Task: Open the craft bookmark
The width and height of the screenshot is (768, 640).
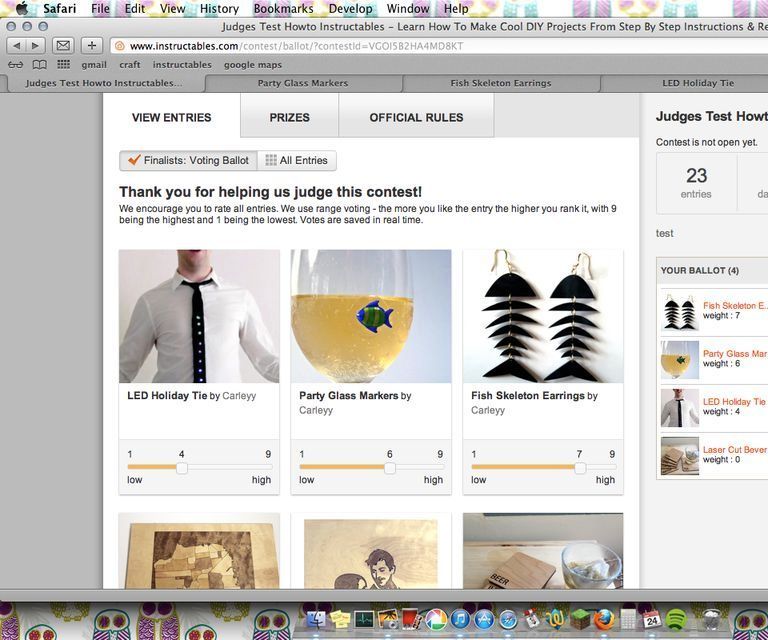Action: coord(130,65)
